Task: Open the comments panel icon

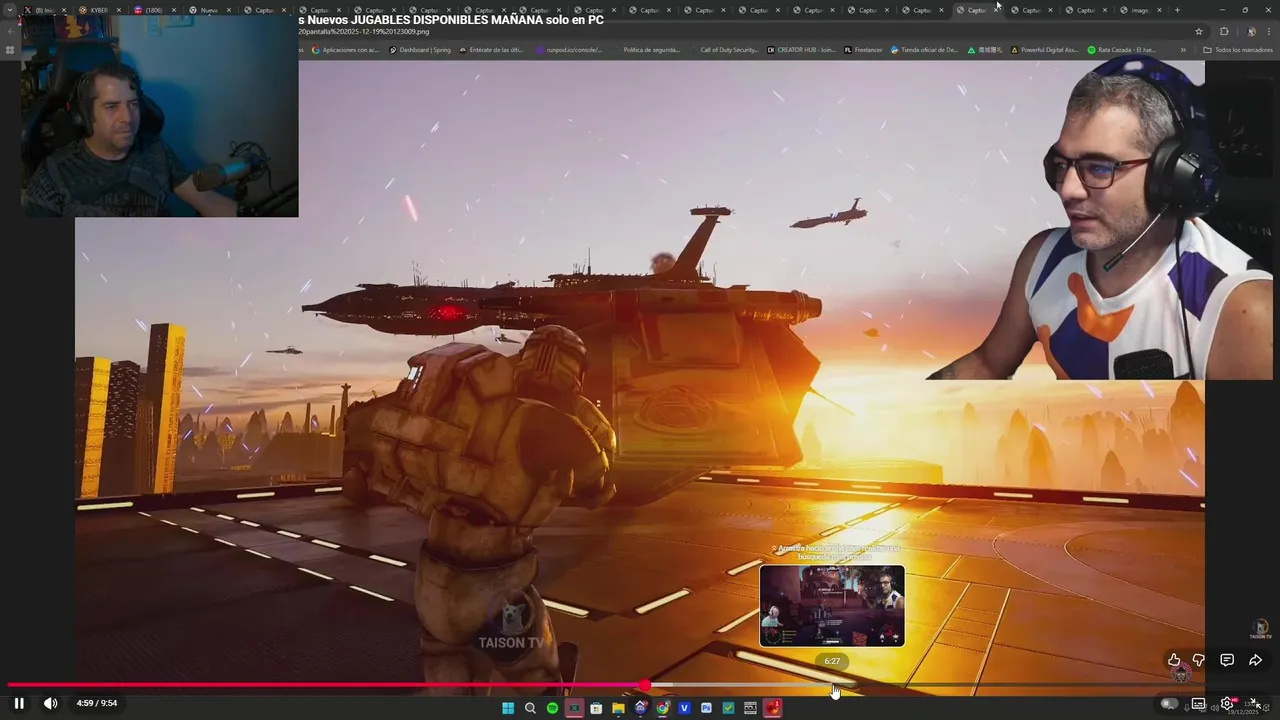Action: click(x=1227, y=660)
